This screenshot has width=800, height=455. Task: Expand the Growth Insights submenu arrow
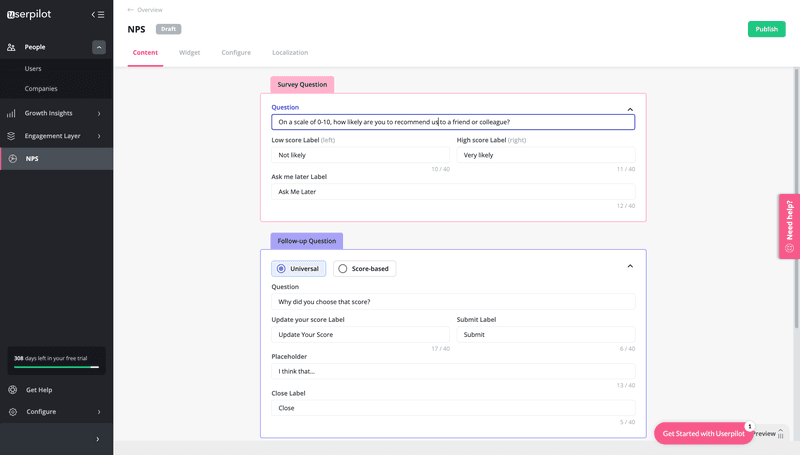tap(99, 113)
